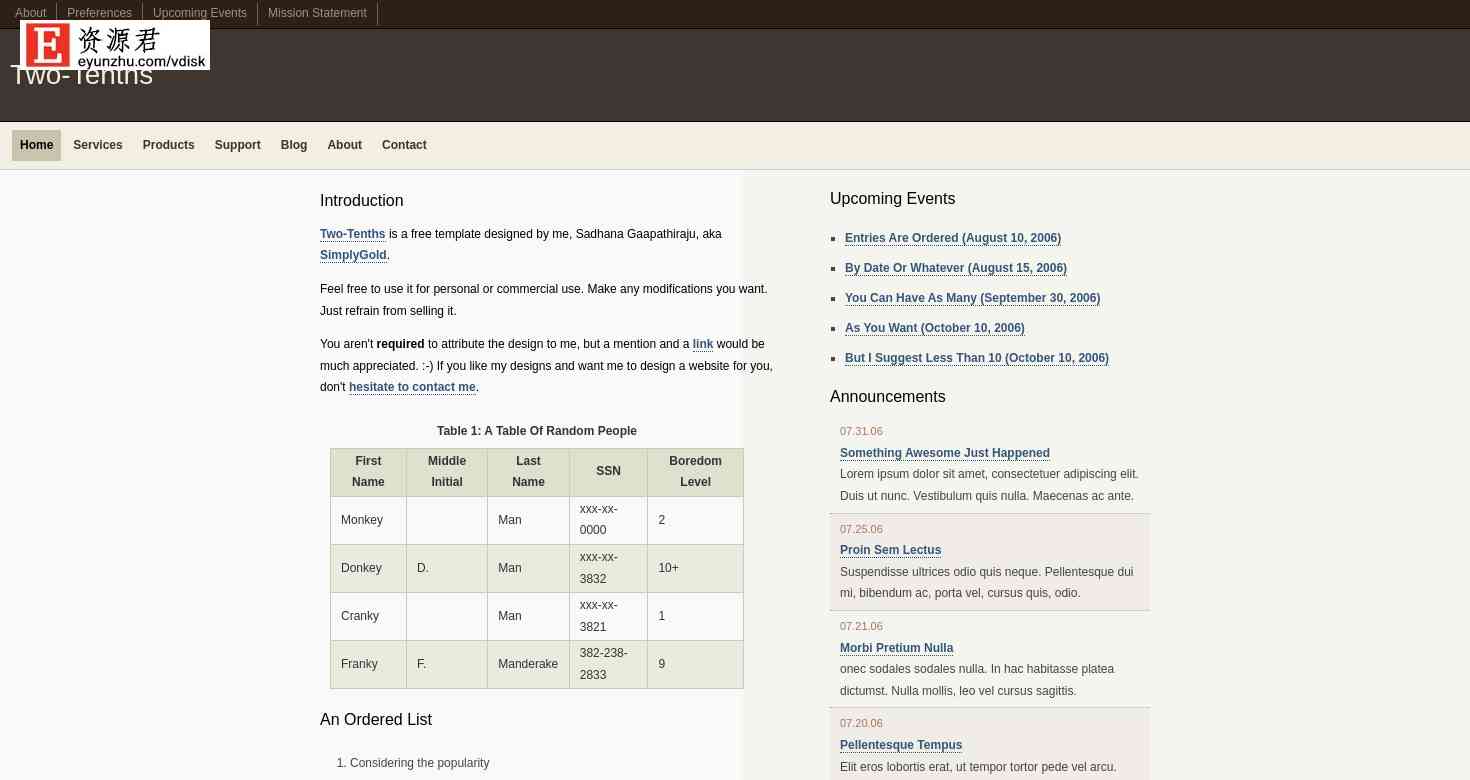Open the Contact menu item
Image resolution: width=1470 pixels, height=780 pixels.
tap(404, 145)
